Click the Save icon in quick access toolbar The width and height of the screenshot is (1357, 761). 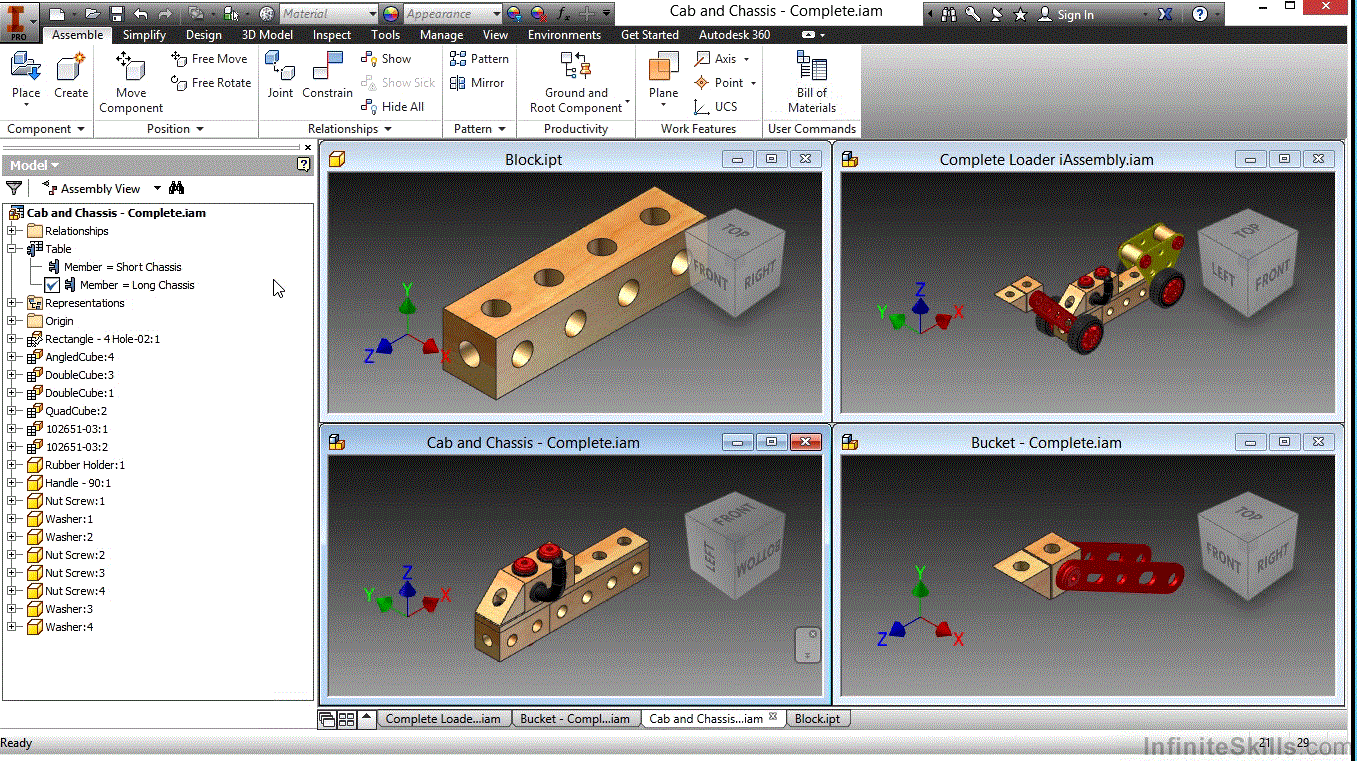point(117,14)
